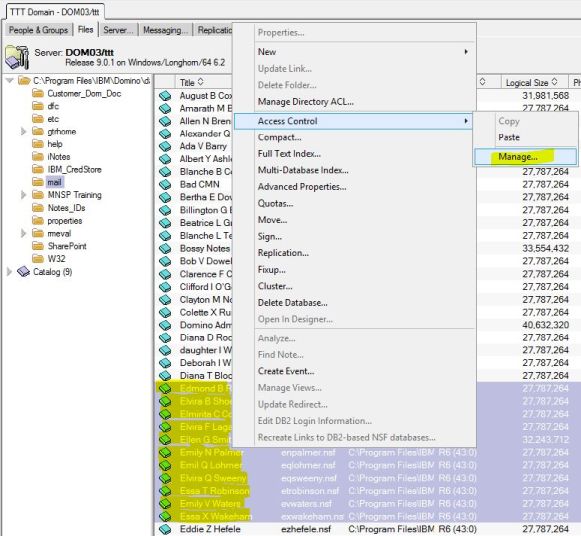Select Move... from the context menu
The width and height of the screenshot is (581, 536).
pyautogui.click(x=272, y=220)
